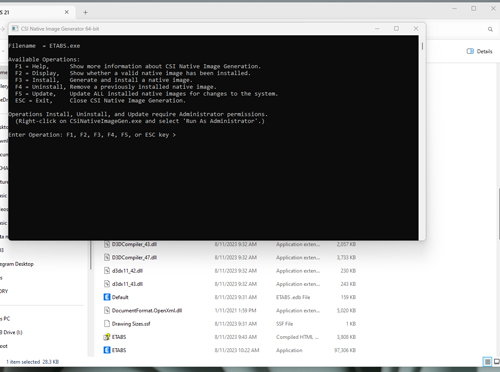Screen dimensions: 500x372
Task: Click the search icon in Explorer
Action: 490,29
